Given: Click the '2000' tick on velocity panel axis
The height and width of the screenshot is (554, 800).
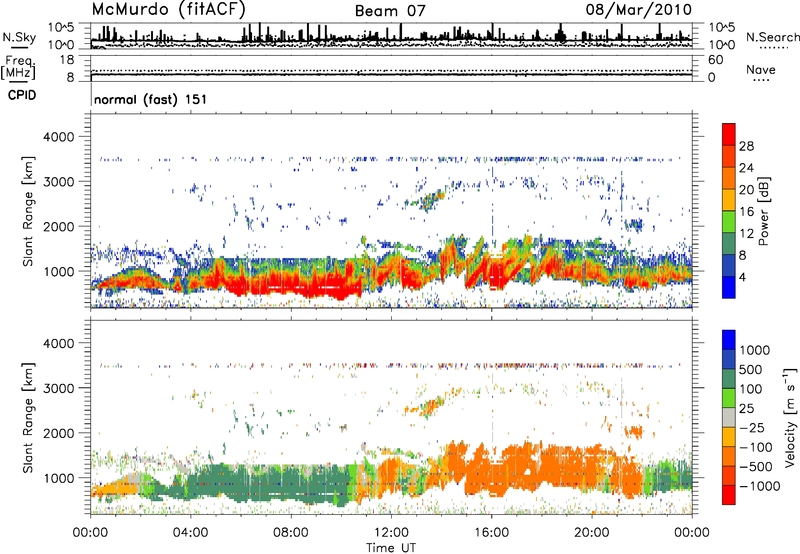Looking at the screenshot, I should tap(58, 433).
